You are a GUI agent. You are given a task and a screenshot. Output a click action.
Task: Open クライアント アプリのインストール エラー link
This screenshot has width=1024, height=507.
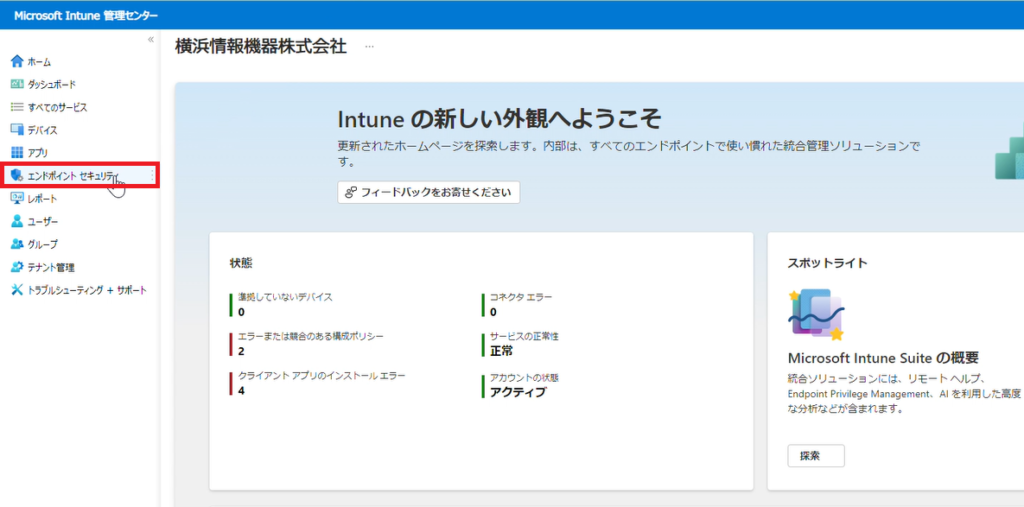click(321, 376)
